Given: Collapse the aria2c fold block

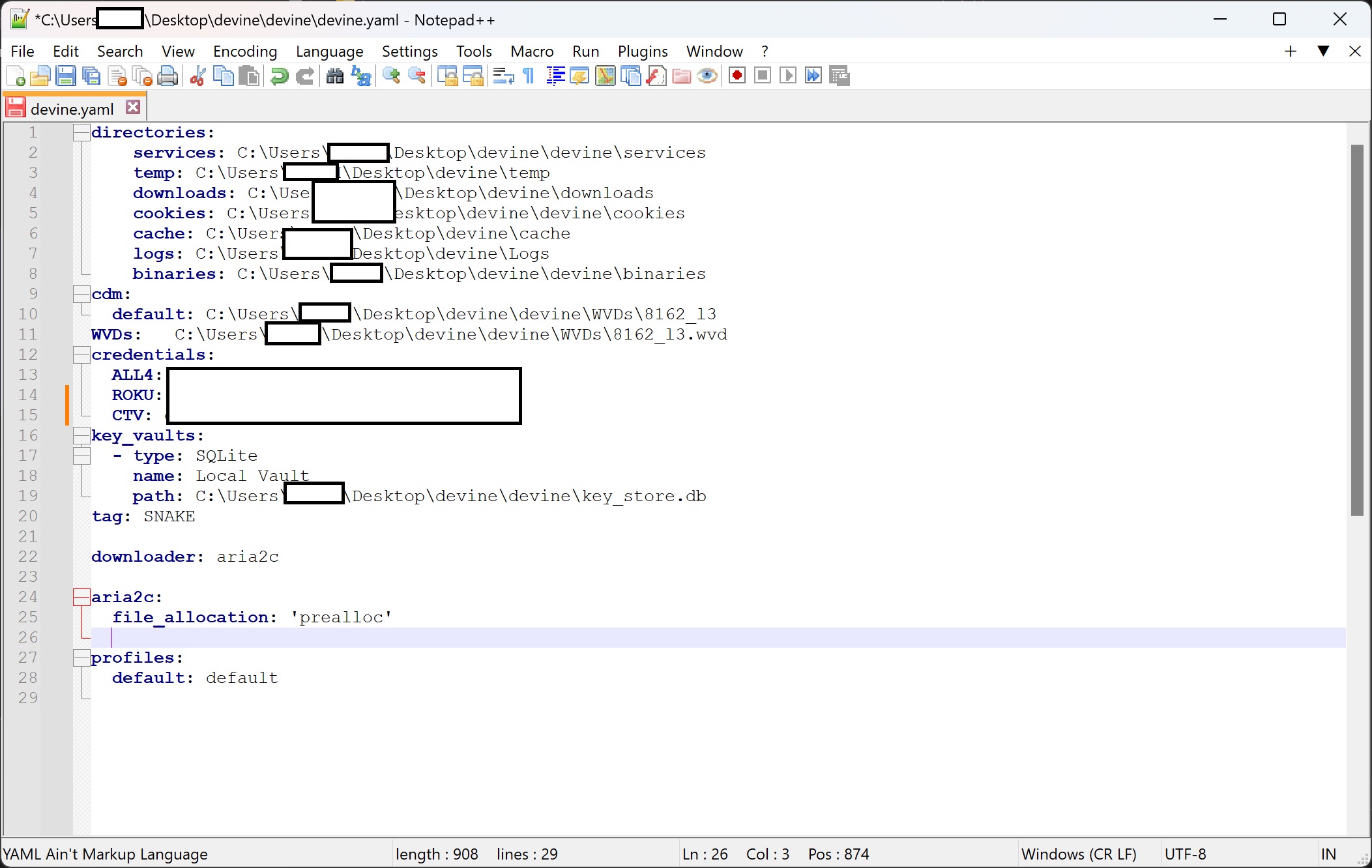Looking at the screenshot, I should click(81, 597).
